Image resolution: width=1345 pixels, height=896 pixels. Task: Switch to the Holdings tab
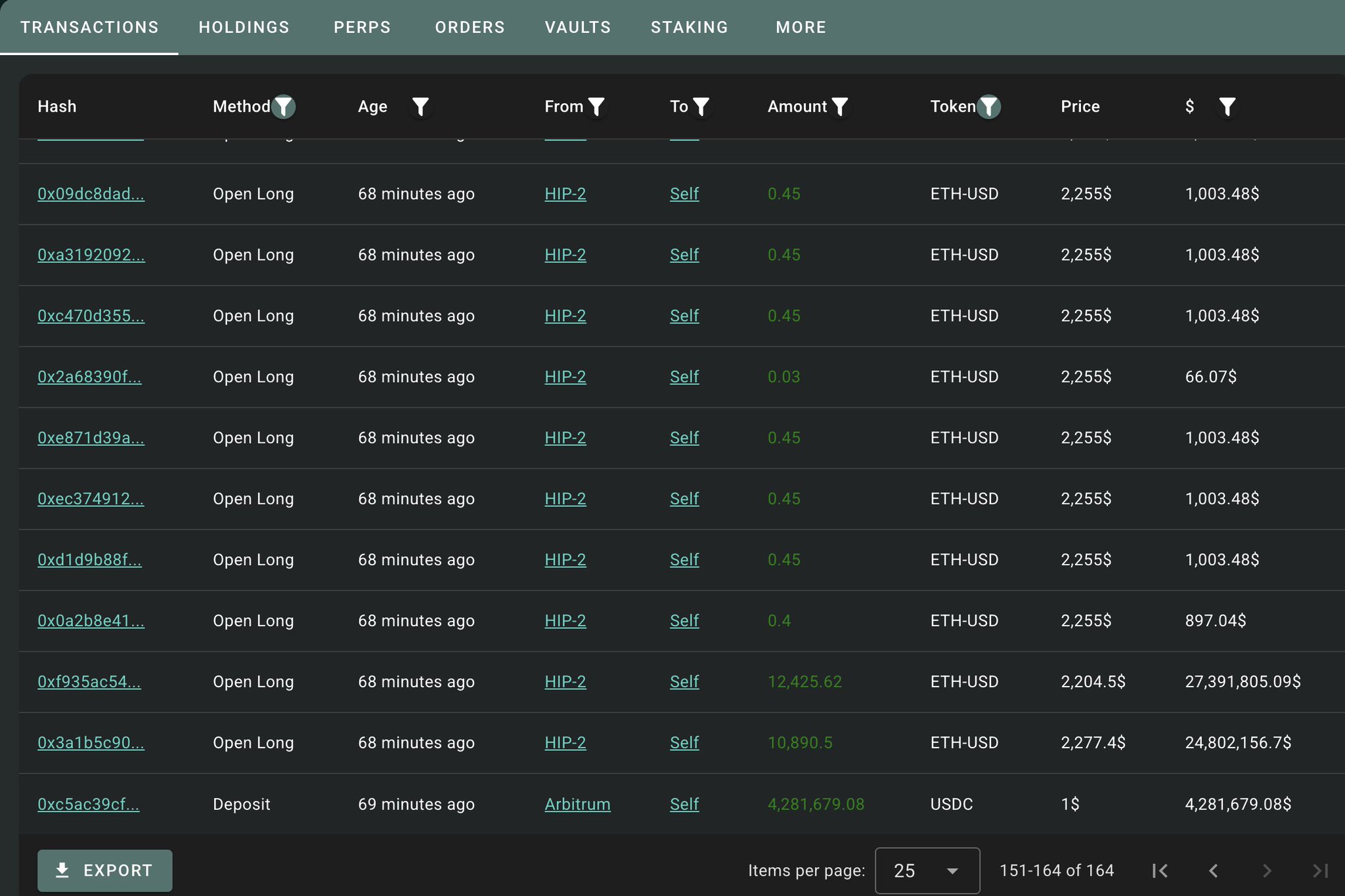[244, 27]
